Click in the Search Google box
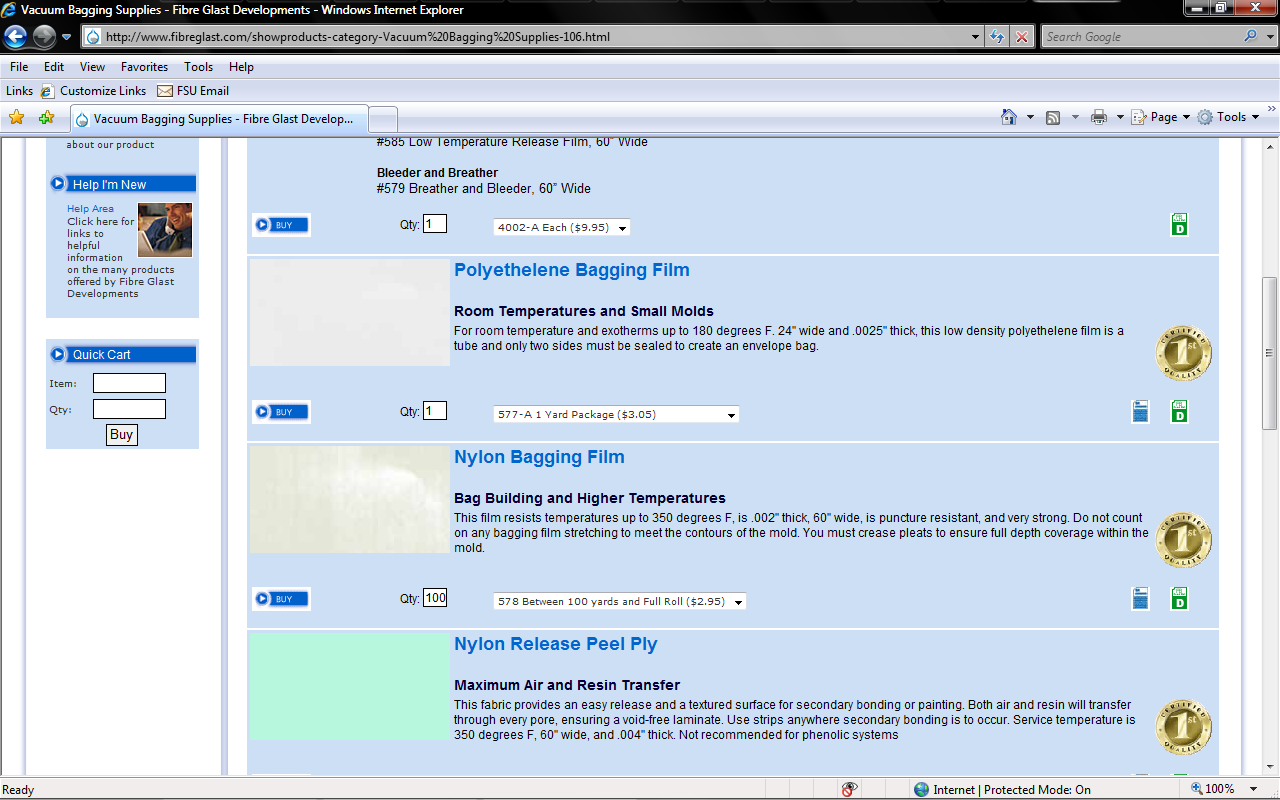This screenshot has width=1280, height=800. click(x=1140, y=37)
